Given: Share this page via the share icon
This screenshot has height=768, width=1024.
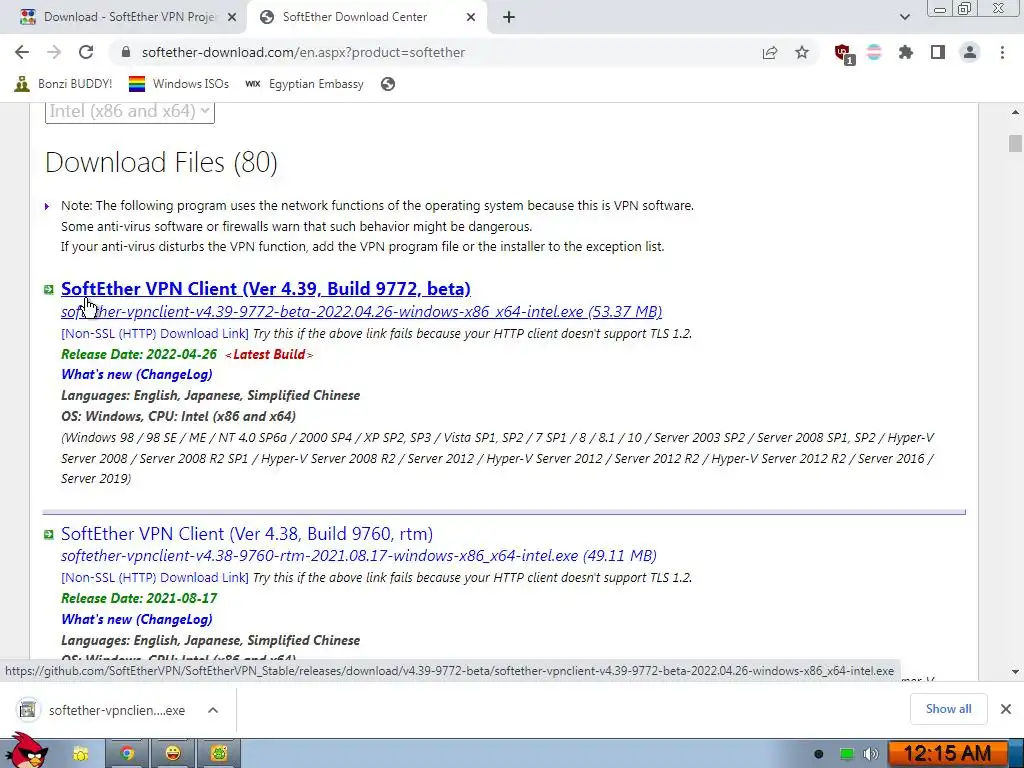Looking at the screenshot, I should pos(770,52).
